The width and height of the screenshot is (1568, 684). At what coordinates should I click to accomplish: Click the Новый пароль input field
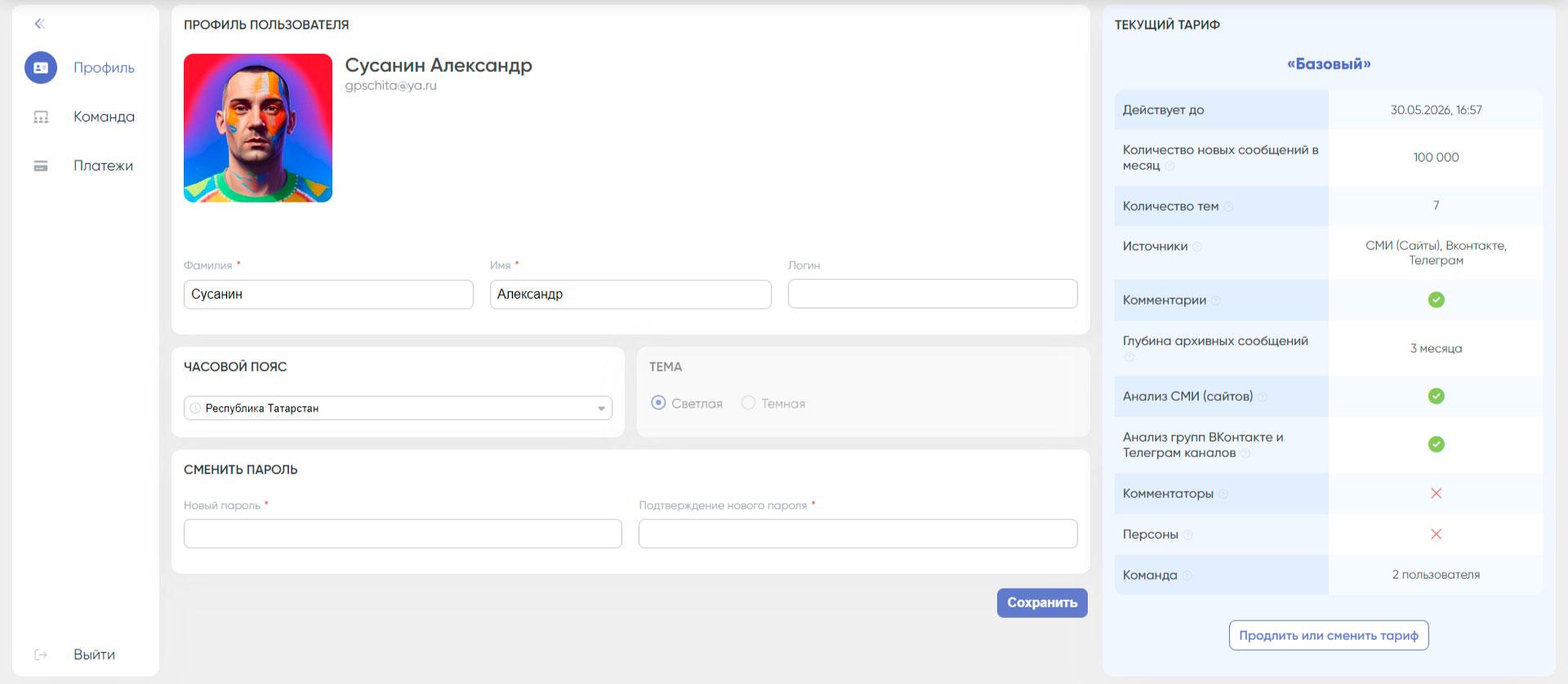[x=403, y=534]
